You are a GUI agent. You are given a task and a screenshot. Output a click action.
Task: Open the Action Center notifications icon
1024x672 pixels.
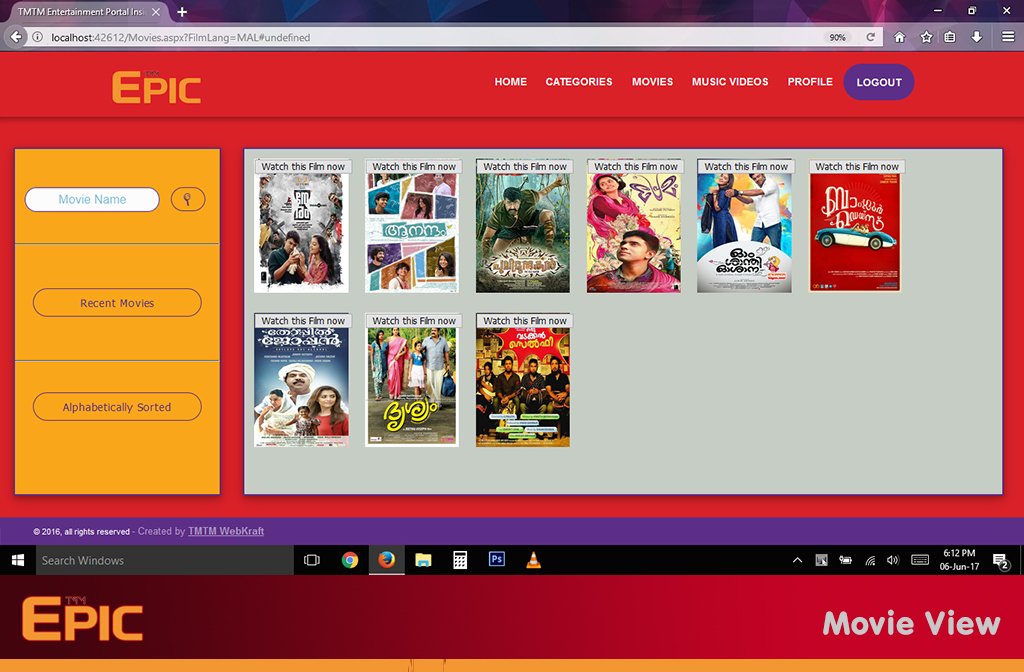pos(1001,561)
